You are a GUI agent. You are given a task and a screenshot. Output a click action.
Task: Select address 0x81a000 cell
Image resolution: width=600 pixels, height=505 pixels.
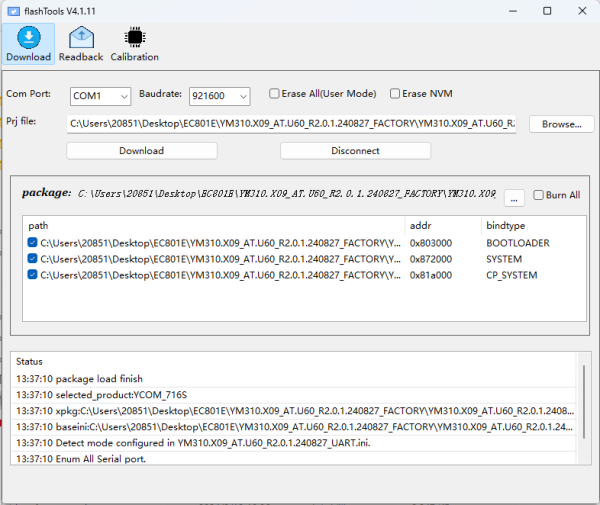(430, 275)
